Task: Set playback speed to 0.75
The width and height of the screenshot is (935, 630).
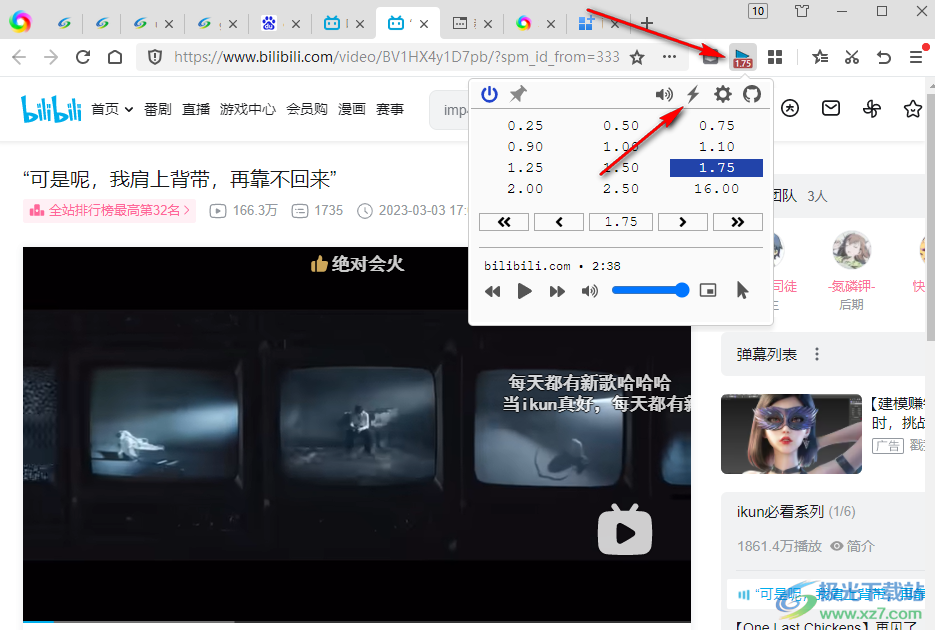Action: [x=717, y=126]
